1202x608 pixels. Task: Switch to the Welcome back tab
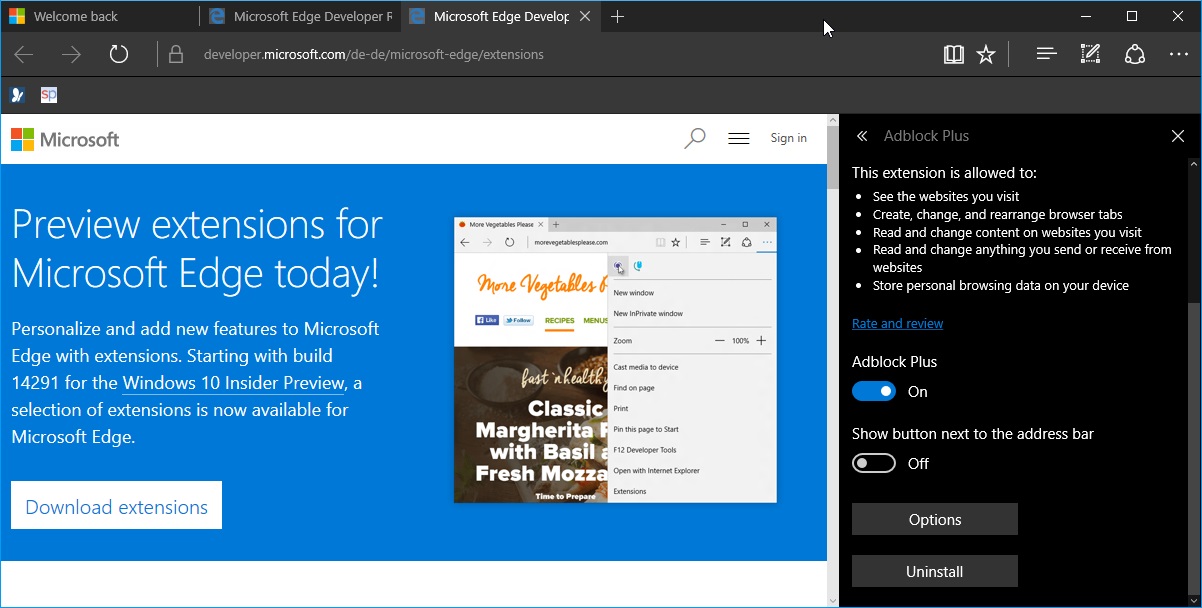[100, 16]
